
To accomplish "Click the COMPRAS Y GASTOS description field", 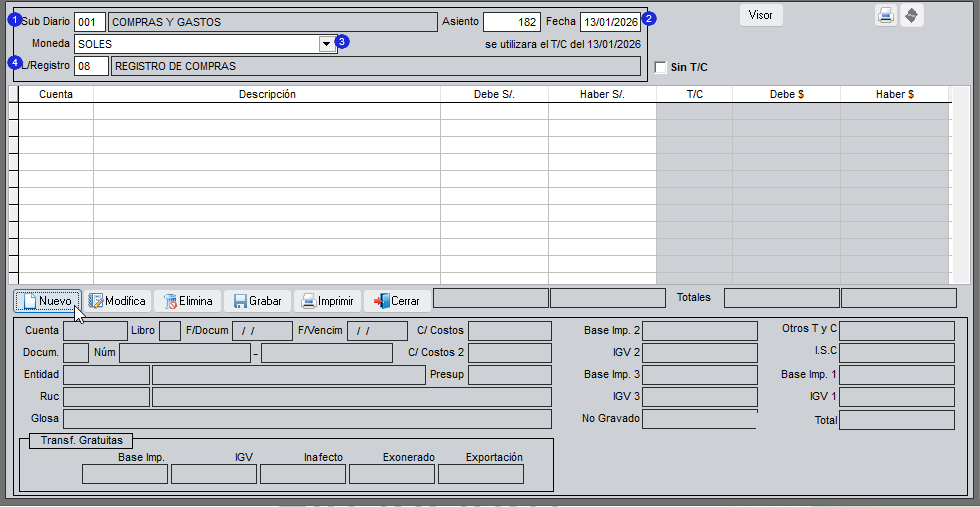I will [272, 22].
